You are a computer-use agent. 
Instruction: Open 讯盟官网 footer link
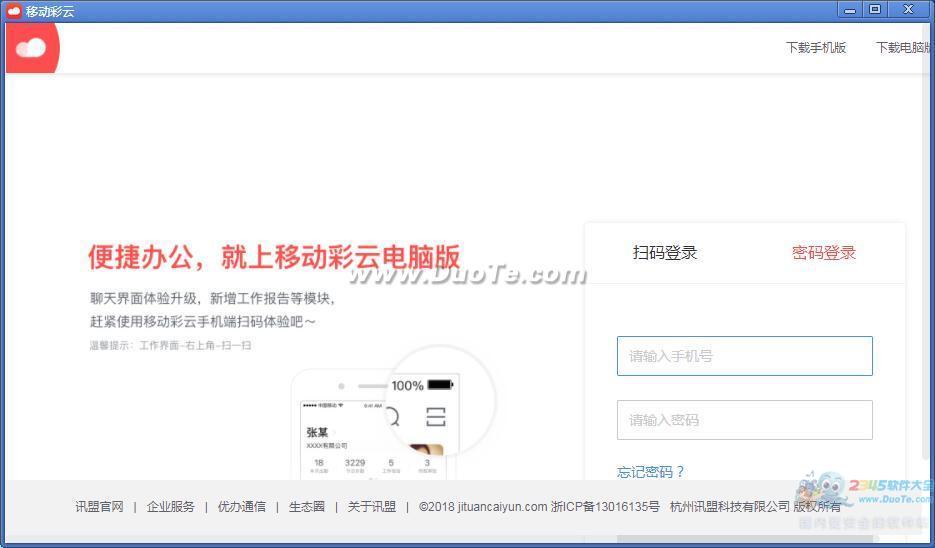click(99, 507)
